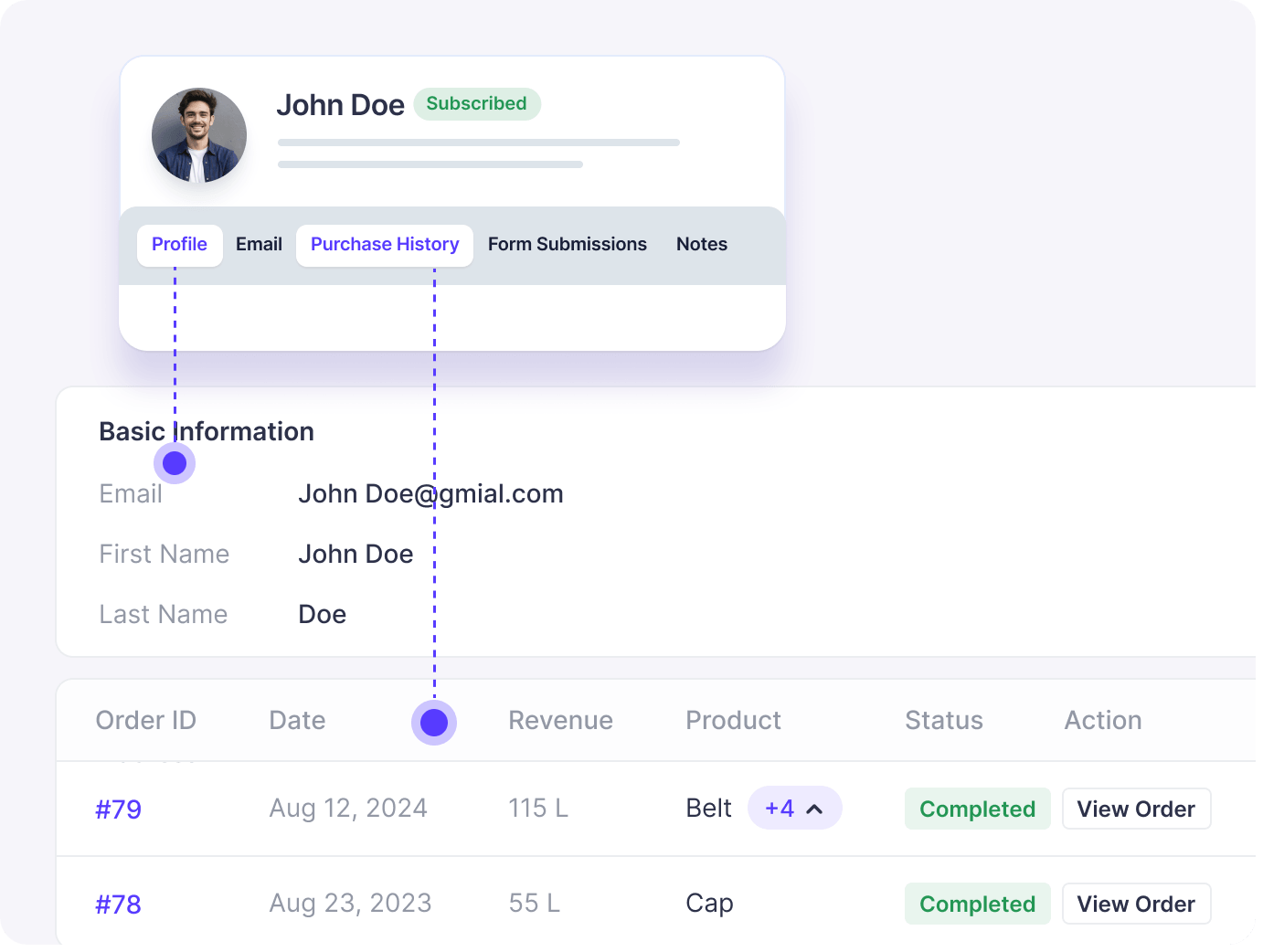Click the Status column header
Image resolution: width=1263 pixels, height=952 pixels.
[x=944, y=721]
